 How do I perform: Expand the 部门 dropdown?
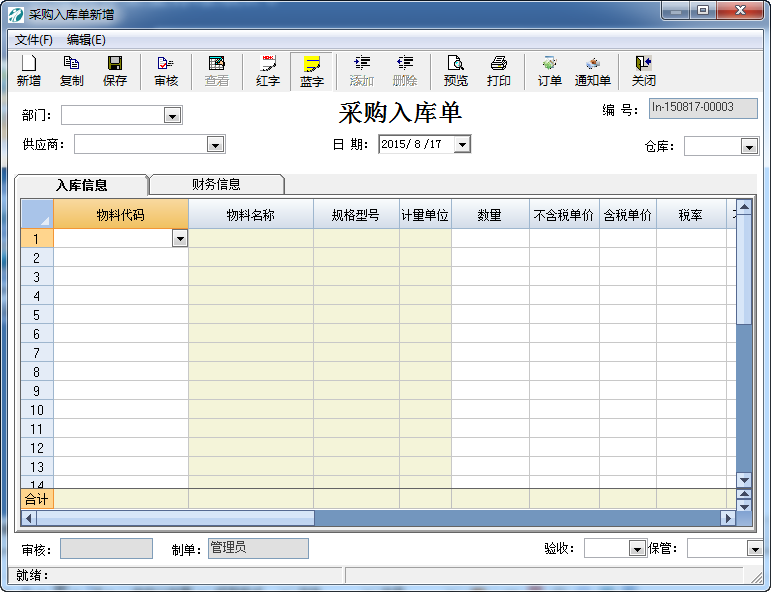coord(173,116)
